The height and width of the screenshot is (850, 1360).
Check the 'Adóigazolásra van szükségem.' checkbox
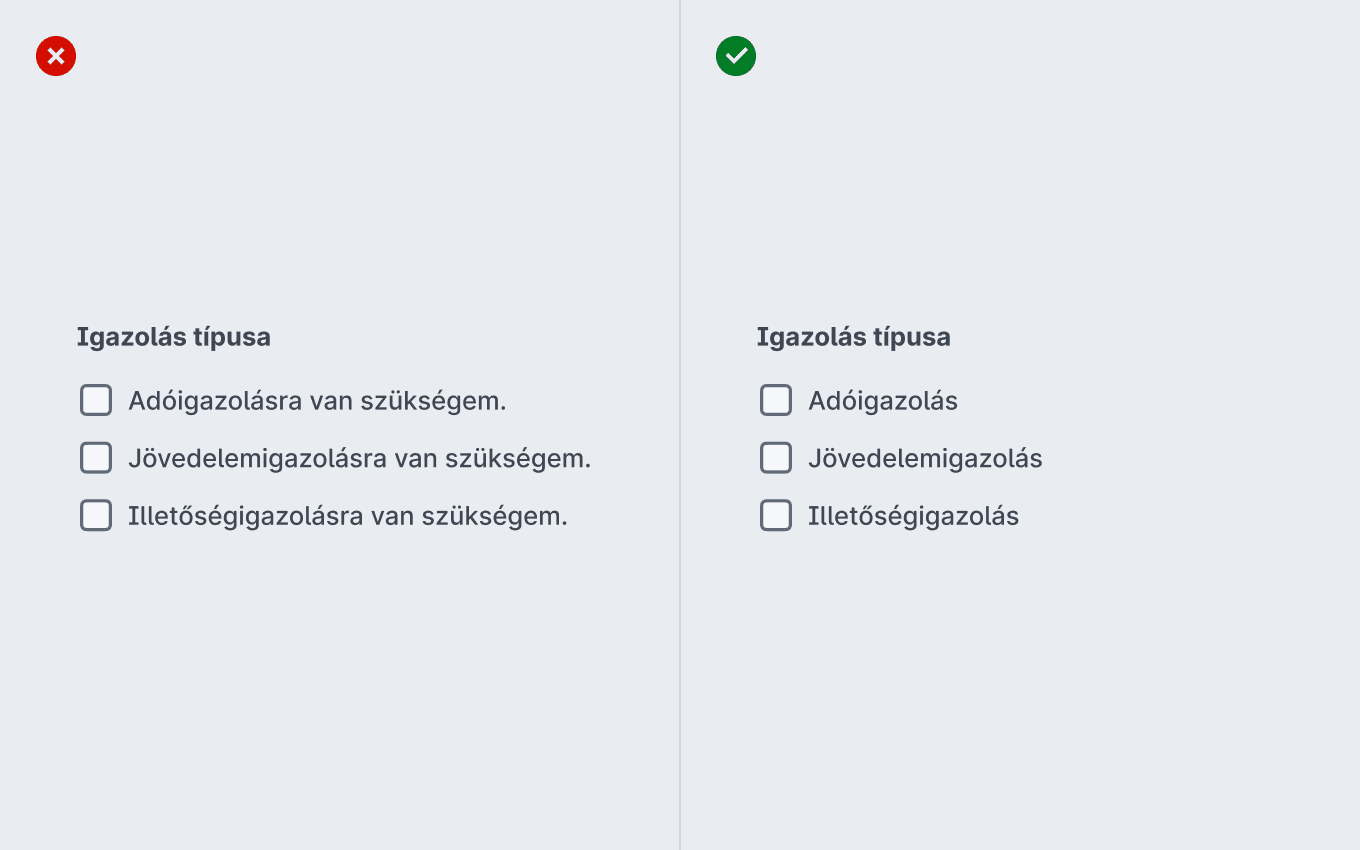(96, 401)
